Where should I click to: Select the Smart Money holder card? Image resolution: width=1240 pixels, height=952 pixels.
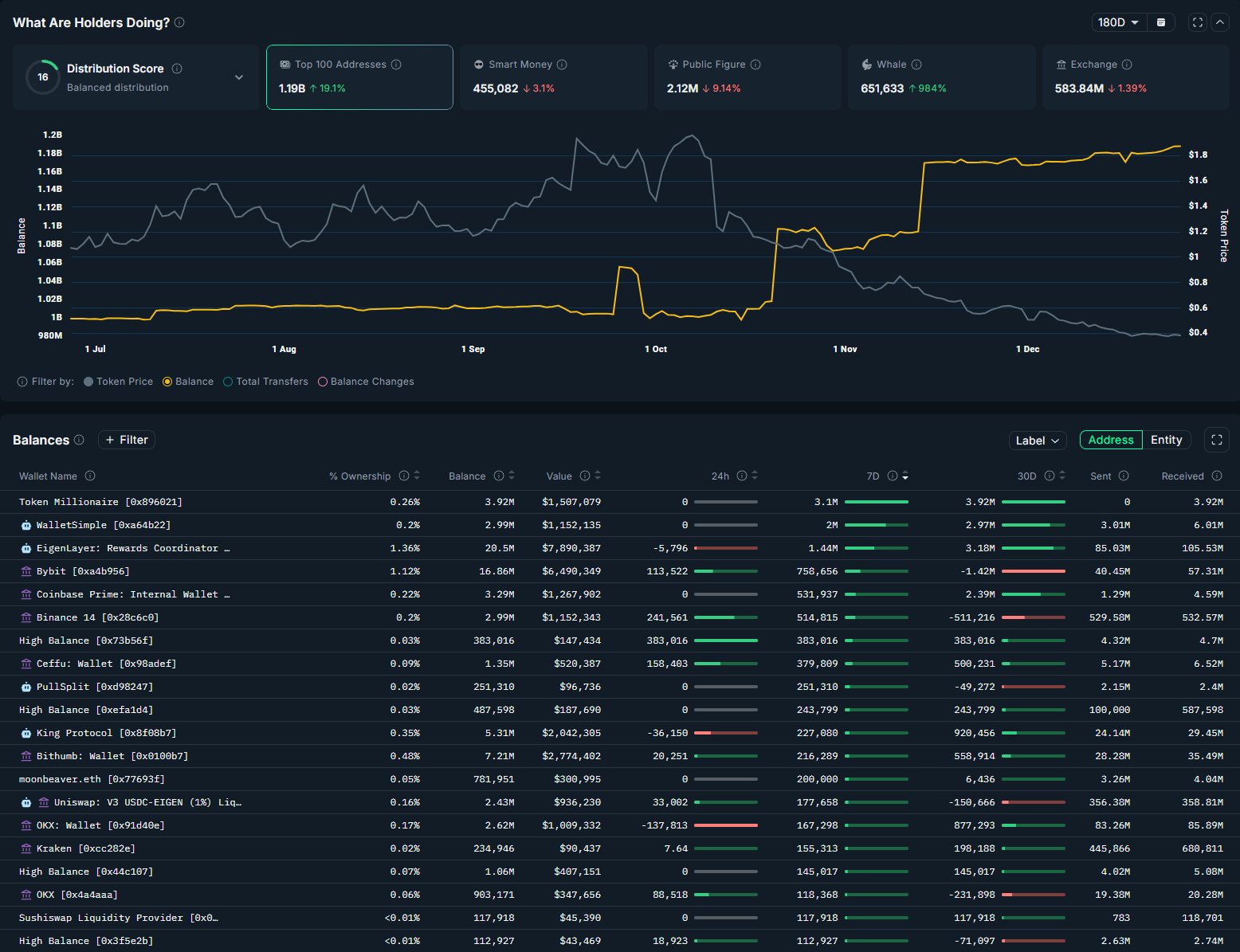point(553,76)
